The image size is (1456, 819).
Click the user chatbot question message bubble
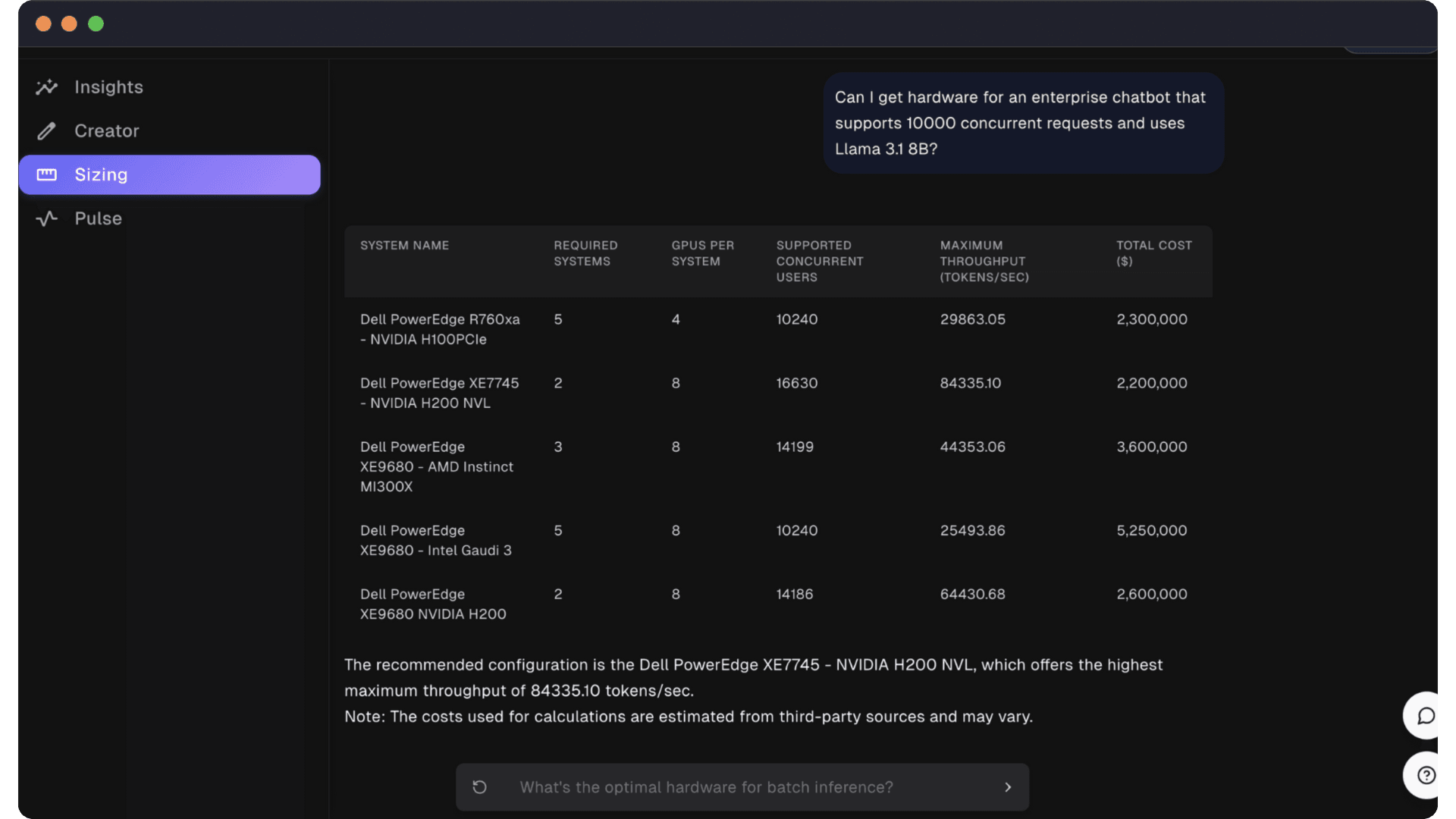[1022, 123]
